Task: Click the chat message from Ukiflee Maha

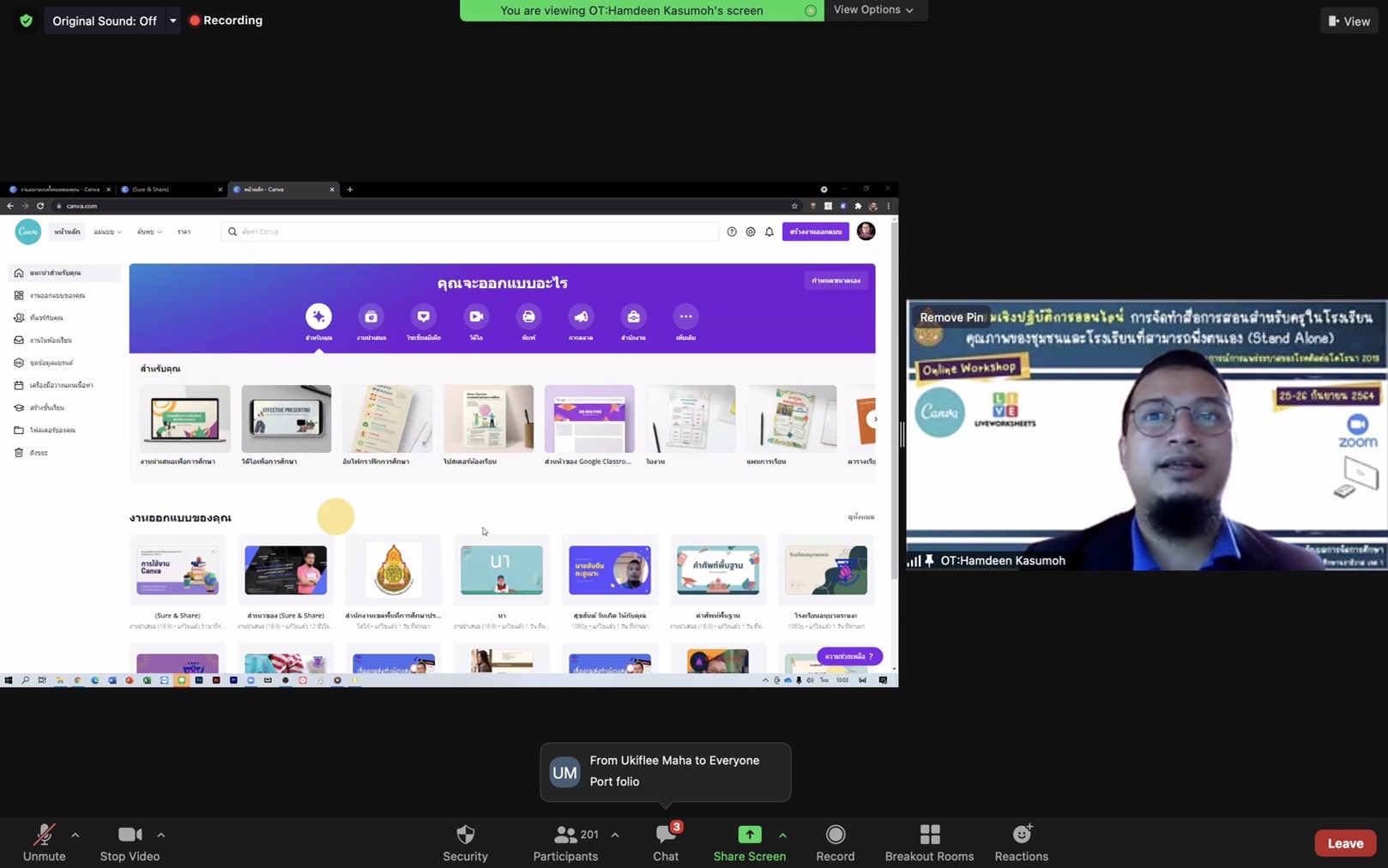Action: pos(665,771)
